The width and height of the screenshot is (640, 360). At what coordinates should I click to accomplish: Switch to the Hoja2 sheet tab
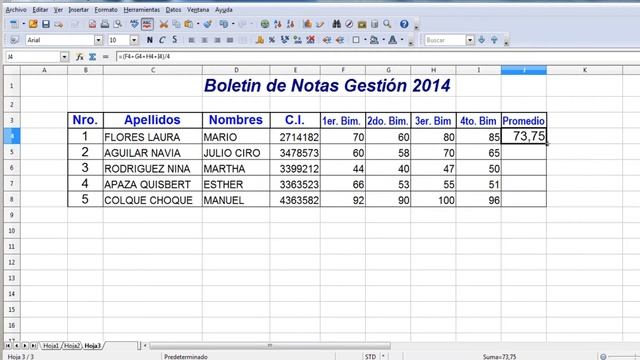[72, 346]
